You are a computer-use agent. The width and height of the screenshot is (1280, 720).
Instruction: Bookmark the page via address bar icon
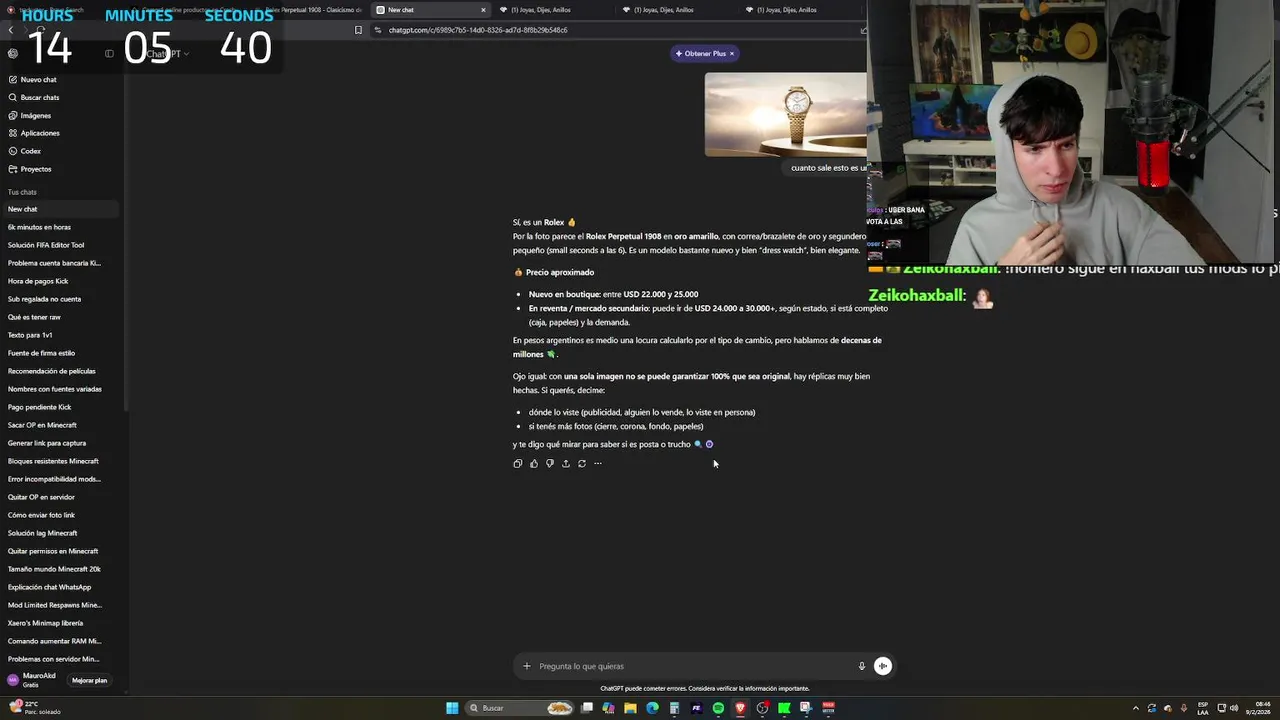pyautogui.click(x=358, y=30)
